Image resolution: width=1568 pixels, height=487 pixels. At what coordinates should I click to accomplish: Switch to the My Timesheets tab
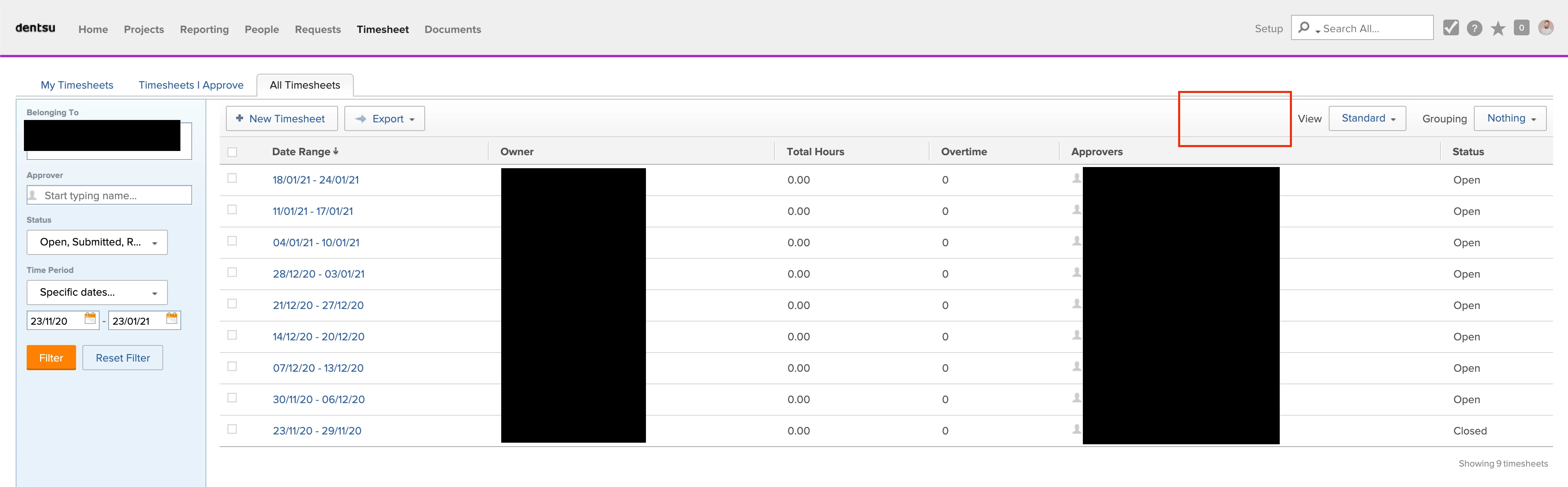pyautogui.click(x=77, y=85)
